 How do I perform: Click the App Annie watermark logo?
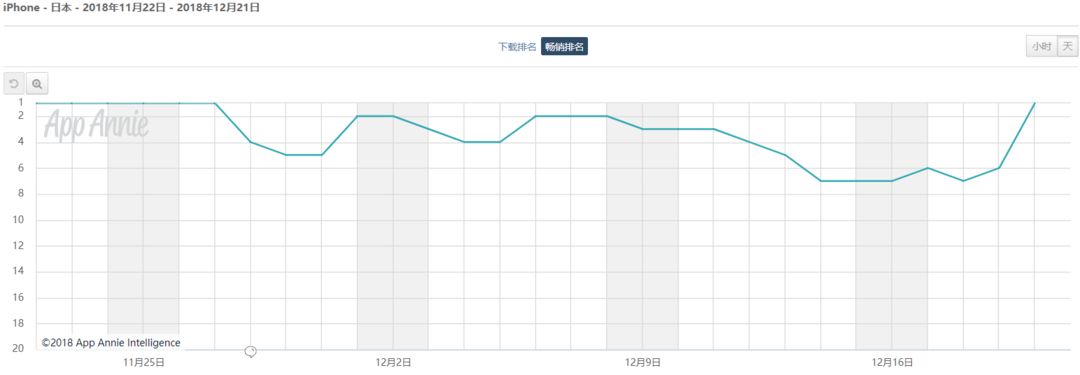click(x=96, y=125)
